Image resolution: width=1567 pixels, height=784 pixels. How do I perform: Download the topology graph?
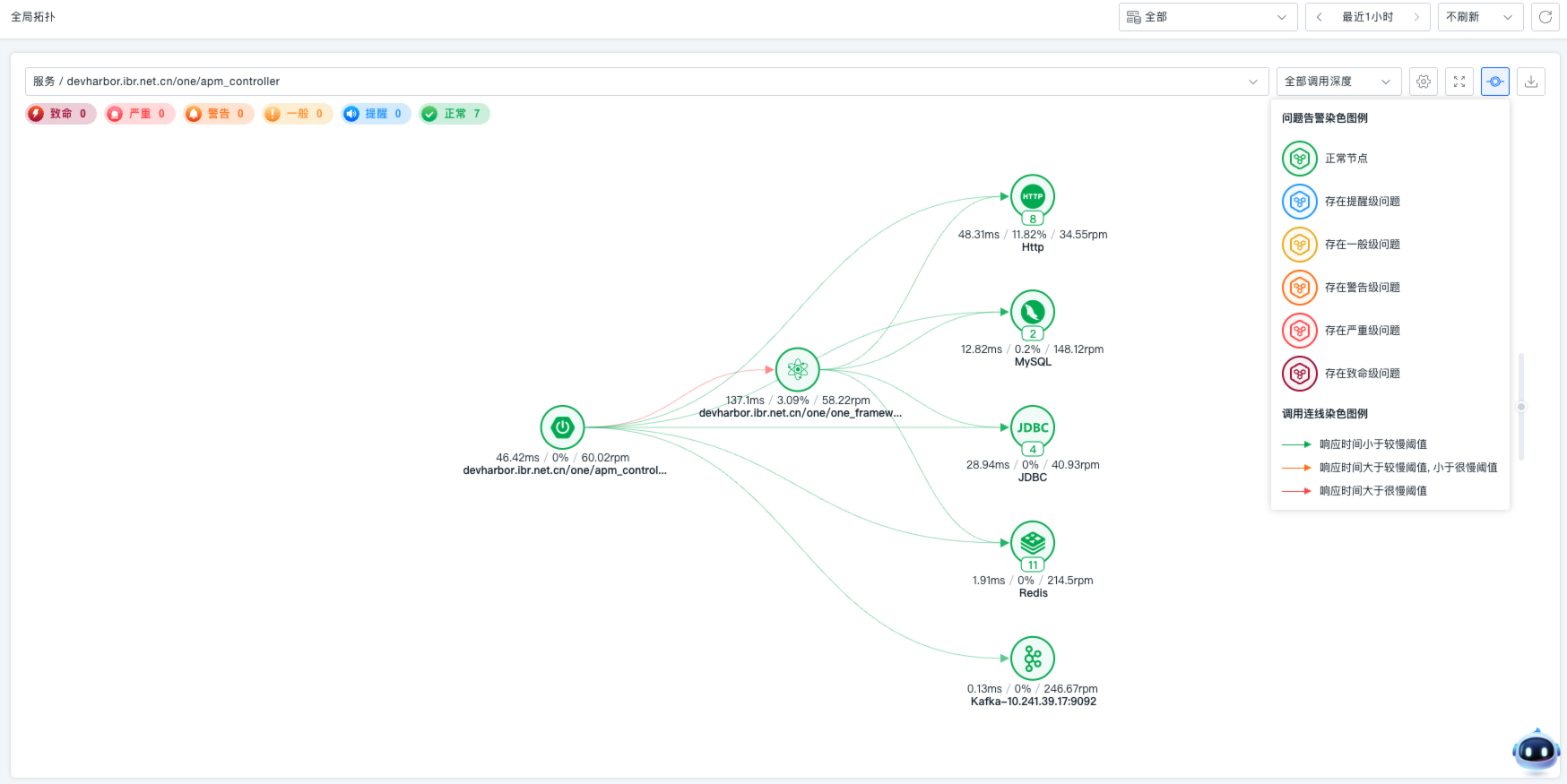pyautogui.click(x=1531, y=82)
